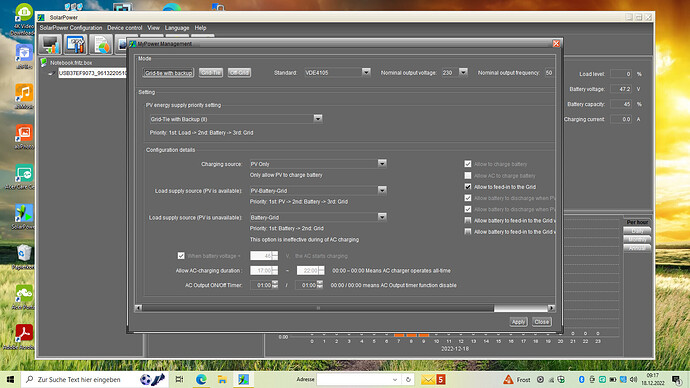Open the mail envelope icon on taskbar
690x388 pixels.
[x=427, y=379]
